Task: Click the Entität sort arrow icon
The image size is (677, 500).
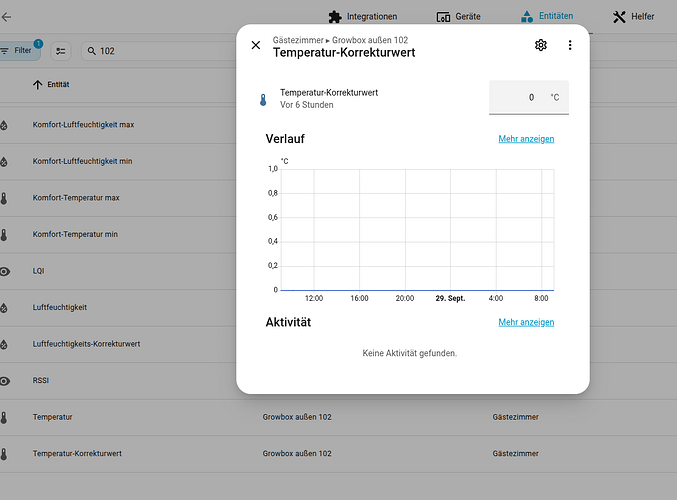Action: (38, 85)
